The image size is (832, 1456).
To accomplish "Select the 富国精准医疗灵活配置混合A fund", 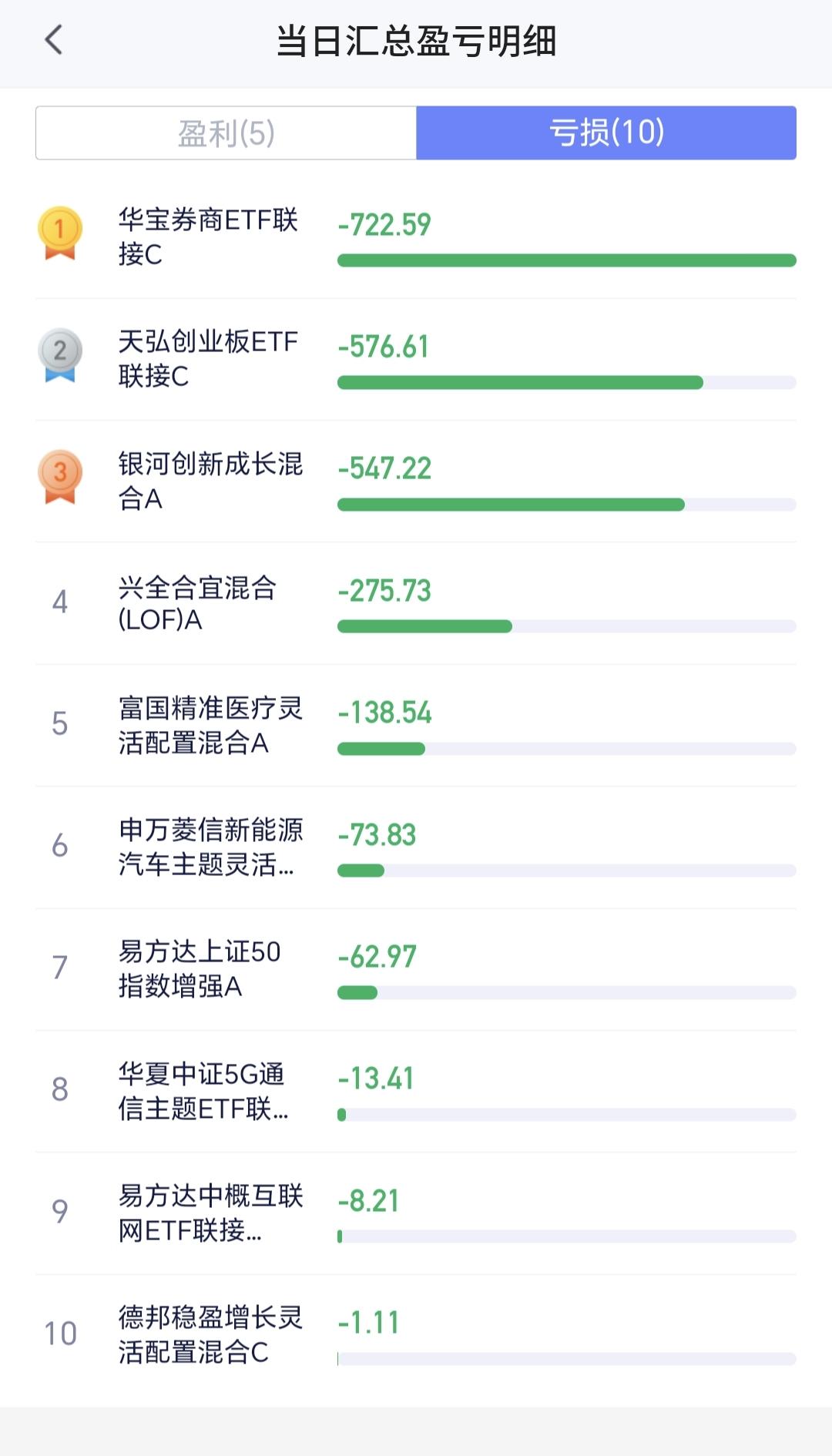I will pyautogui.click(x=416, y=725).
